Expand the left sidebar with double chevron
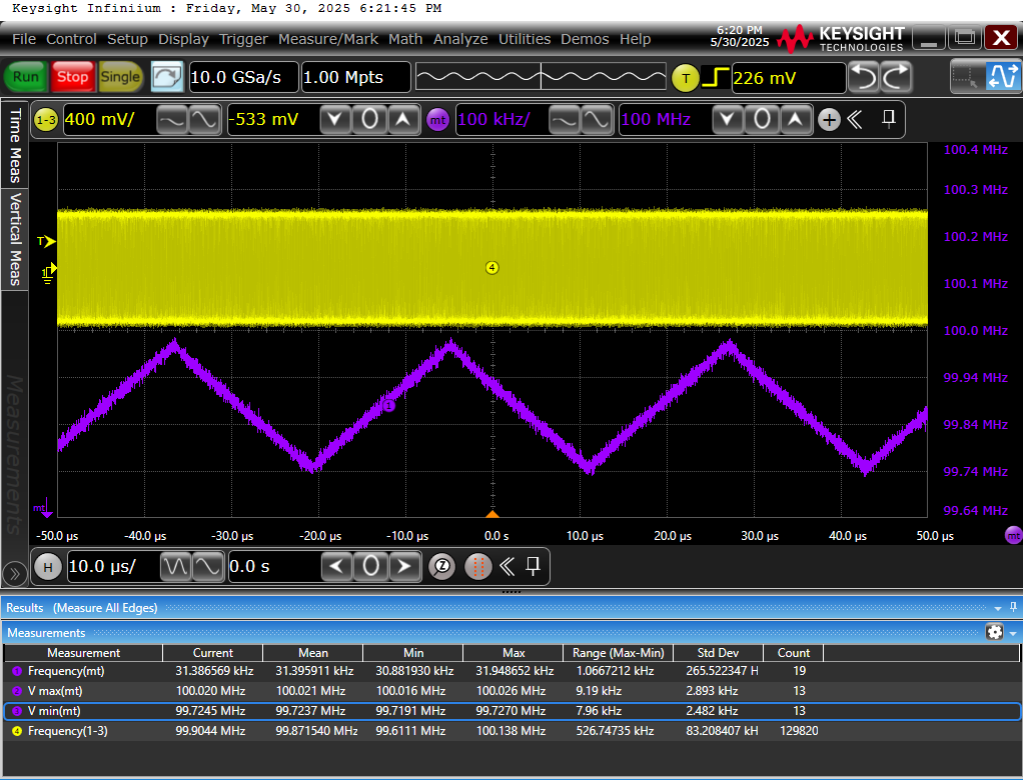 [x=14, y=575]
